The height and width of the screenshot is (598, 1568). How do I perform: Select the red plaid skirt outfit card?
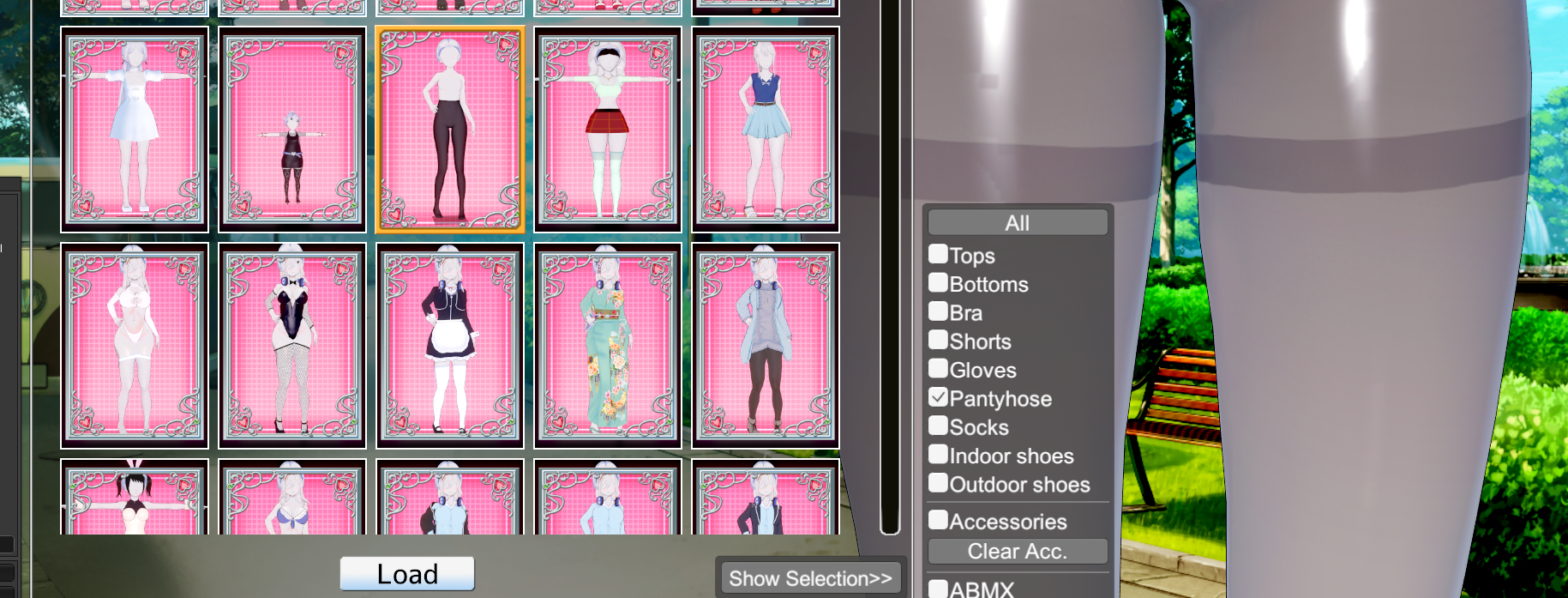pyautogui.click(x=608, y=130)
